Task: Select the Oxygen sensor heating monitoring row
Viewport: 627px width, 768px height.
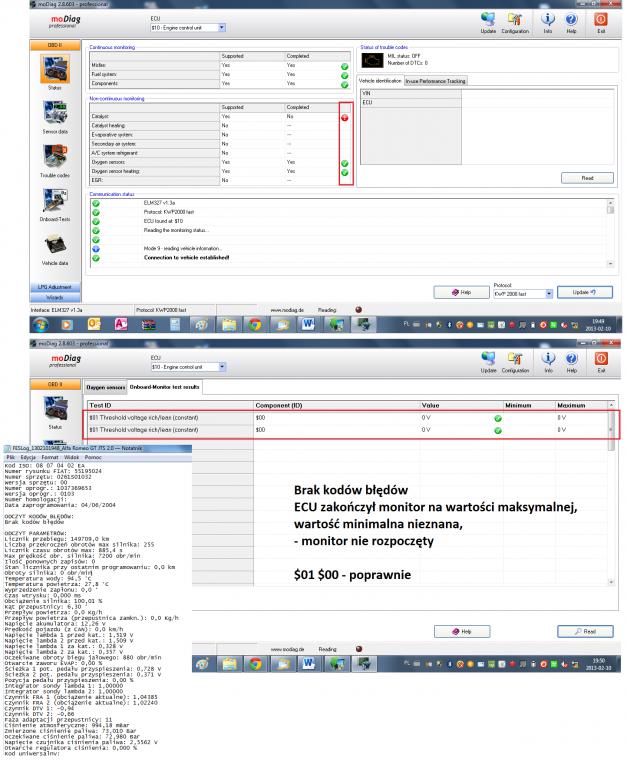Action: tap(220, 171)
